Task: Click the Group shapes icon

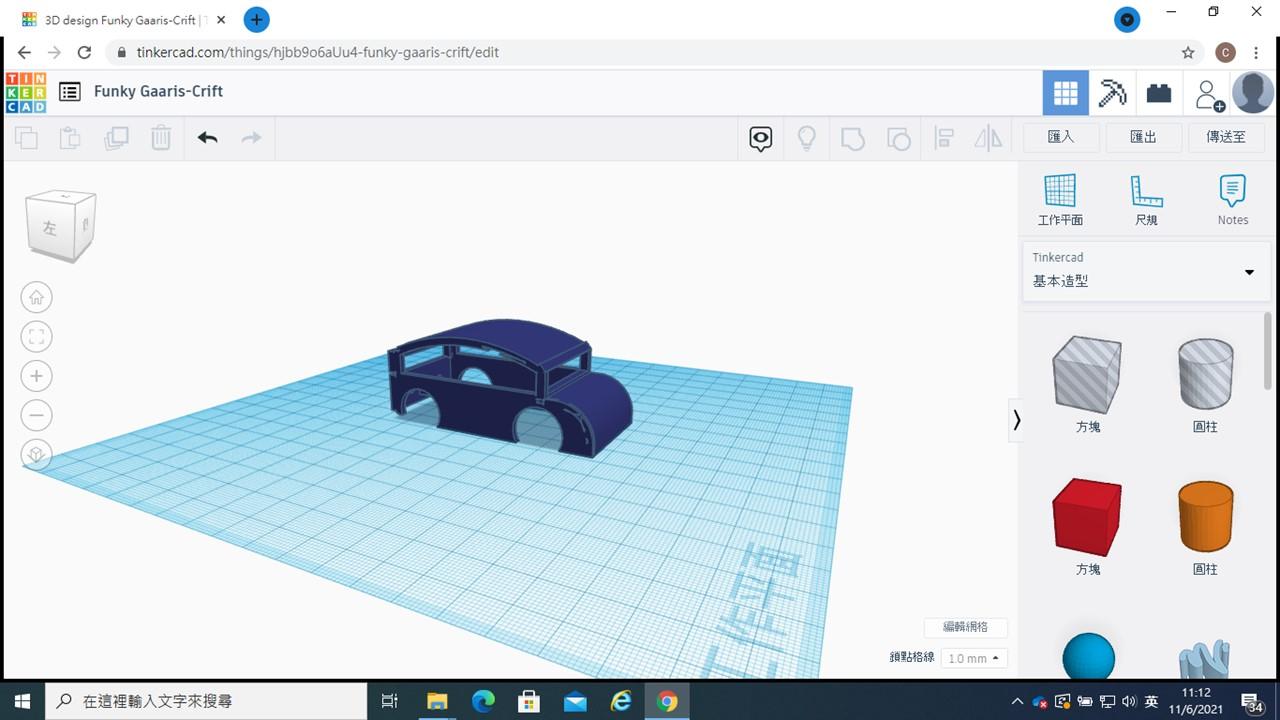Action: [853, 138]
